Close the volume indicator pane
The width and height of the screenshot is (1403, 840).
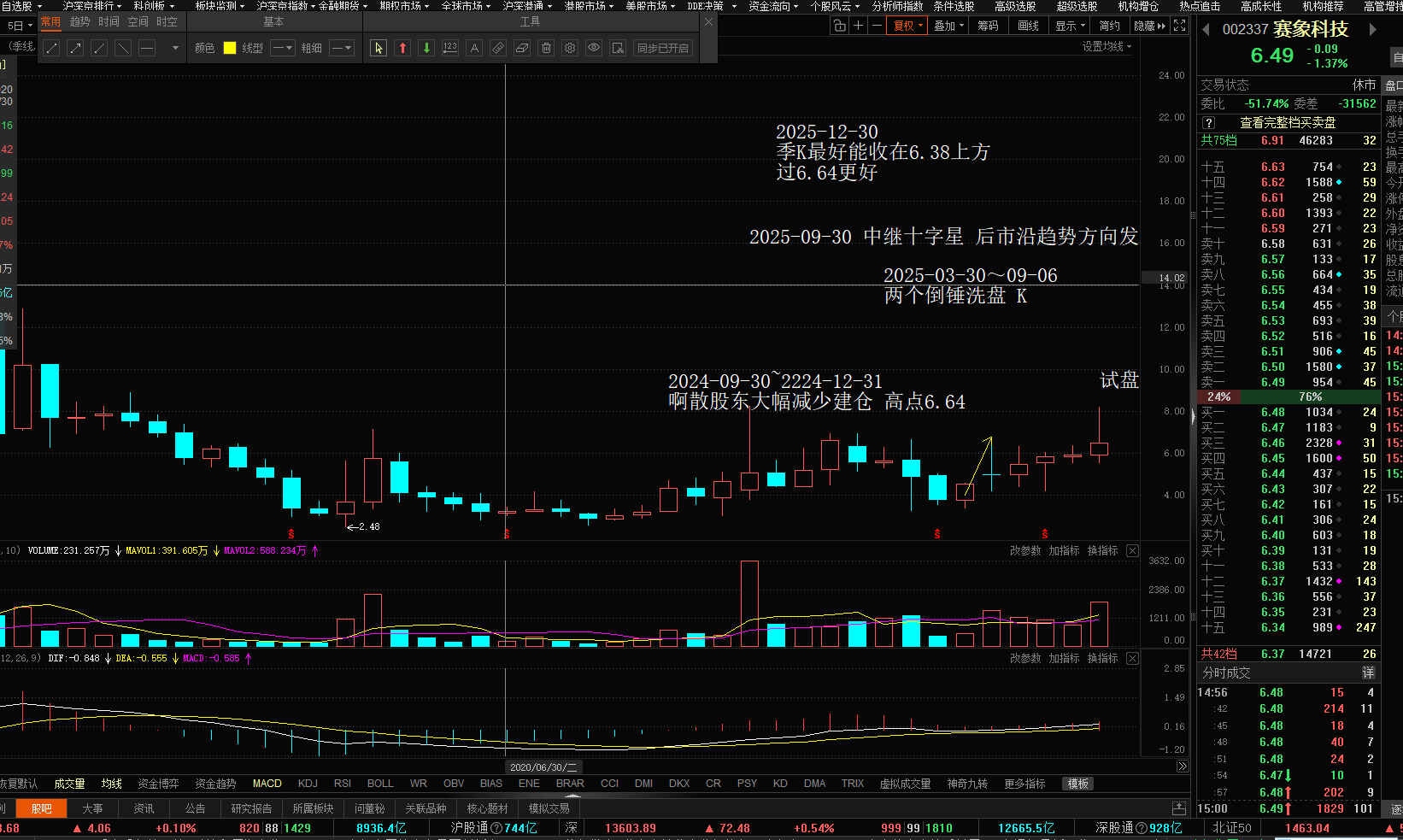coord(1132,551)
